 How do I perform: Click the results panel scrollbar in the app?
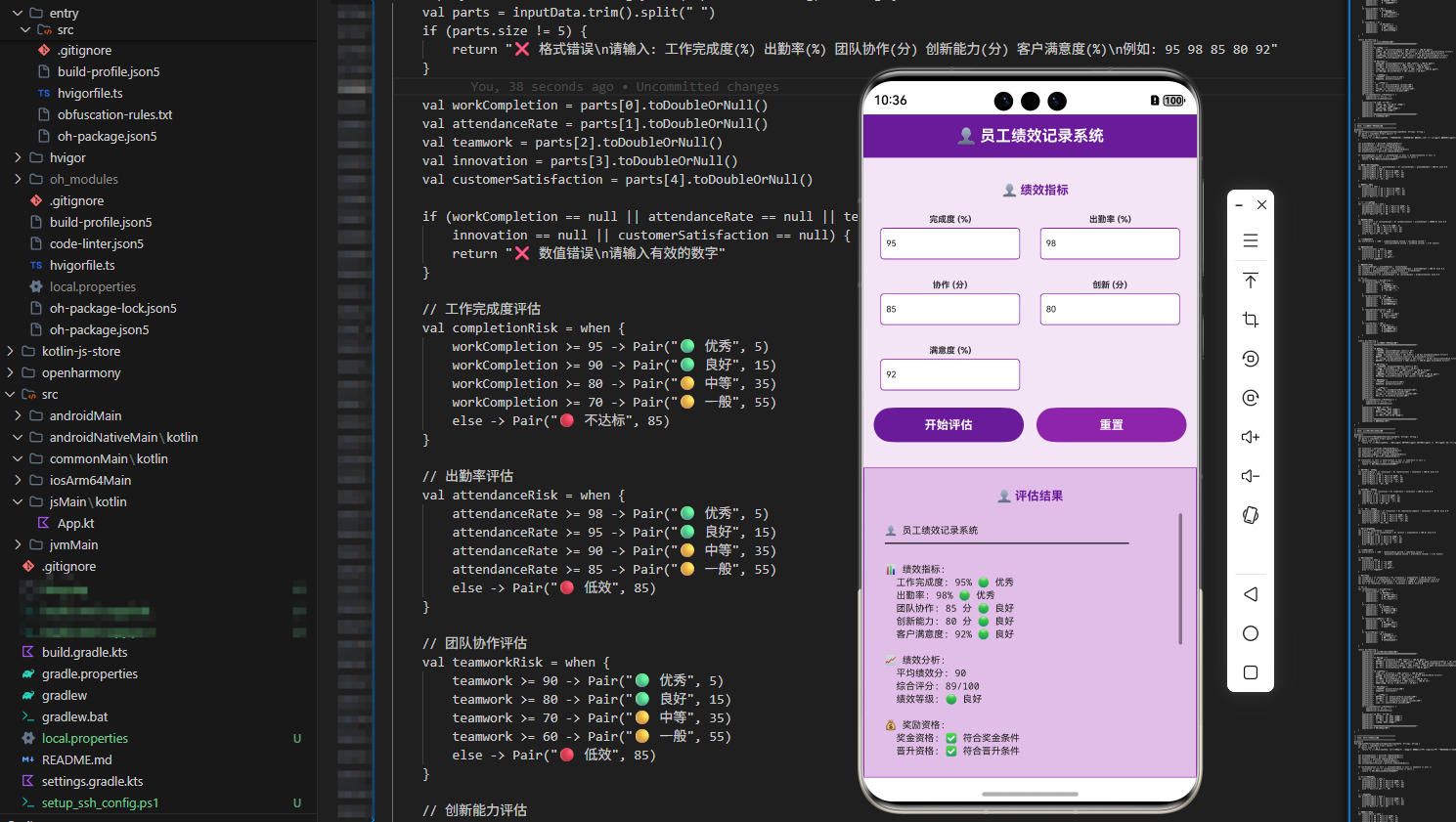tap(1180, 579)
